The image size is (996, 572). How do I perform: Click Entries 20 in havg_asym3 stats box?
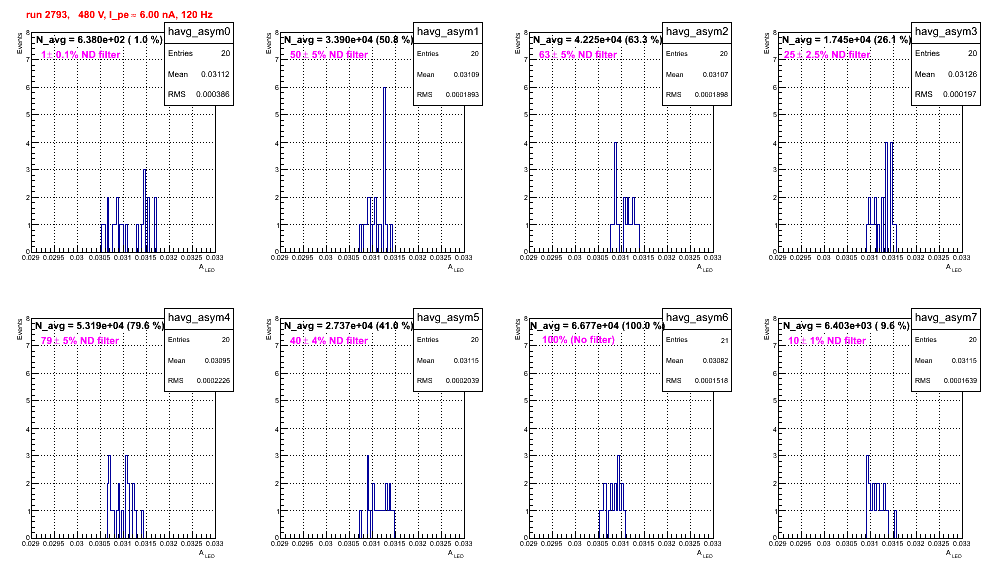pyautogui.click(x=946, y=53)
